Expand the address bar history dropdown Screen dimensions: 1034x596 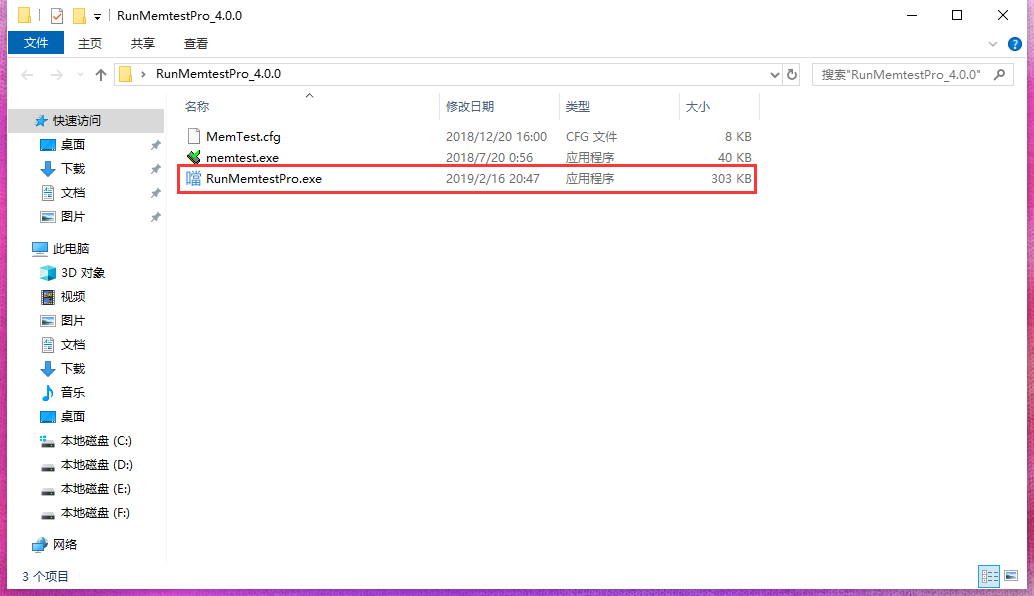point(774,74)
